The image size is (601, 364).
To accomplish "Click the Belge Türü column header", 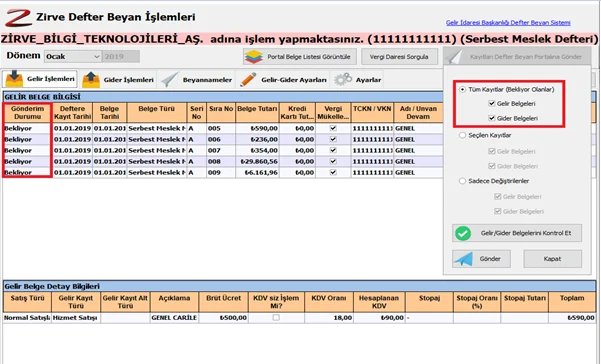I will [156, 113].
